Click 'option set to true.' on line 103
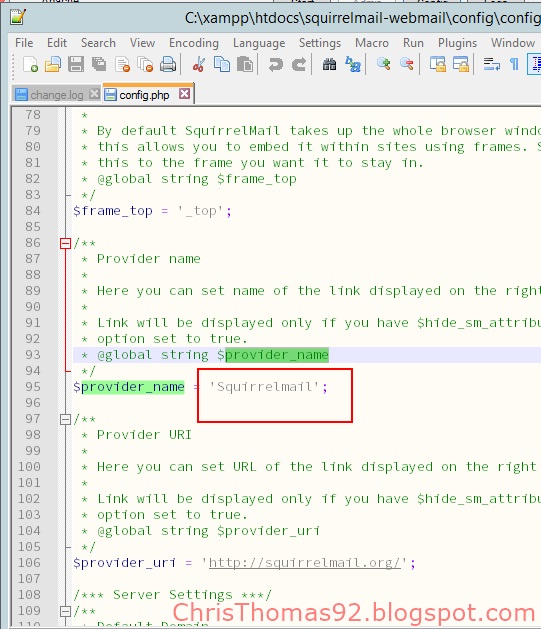 pyautogui.click(x=172, y=515)
